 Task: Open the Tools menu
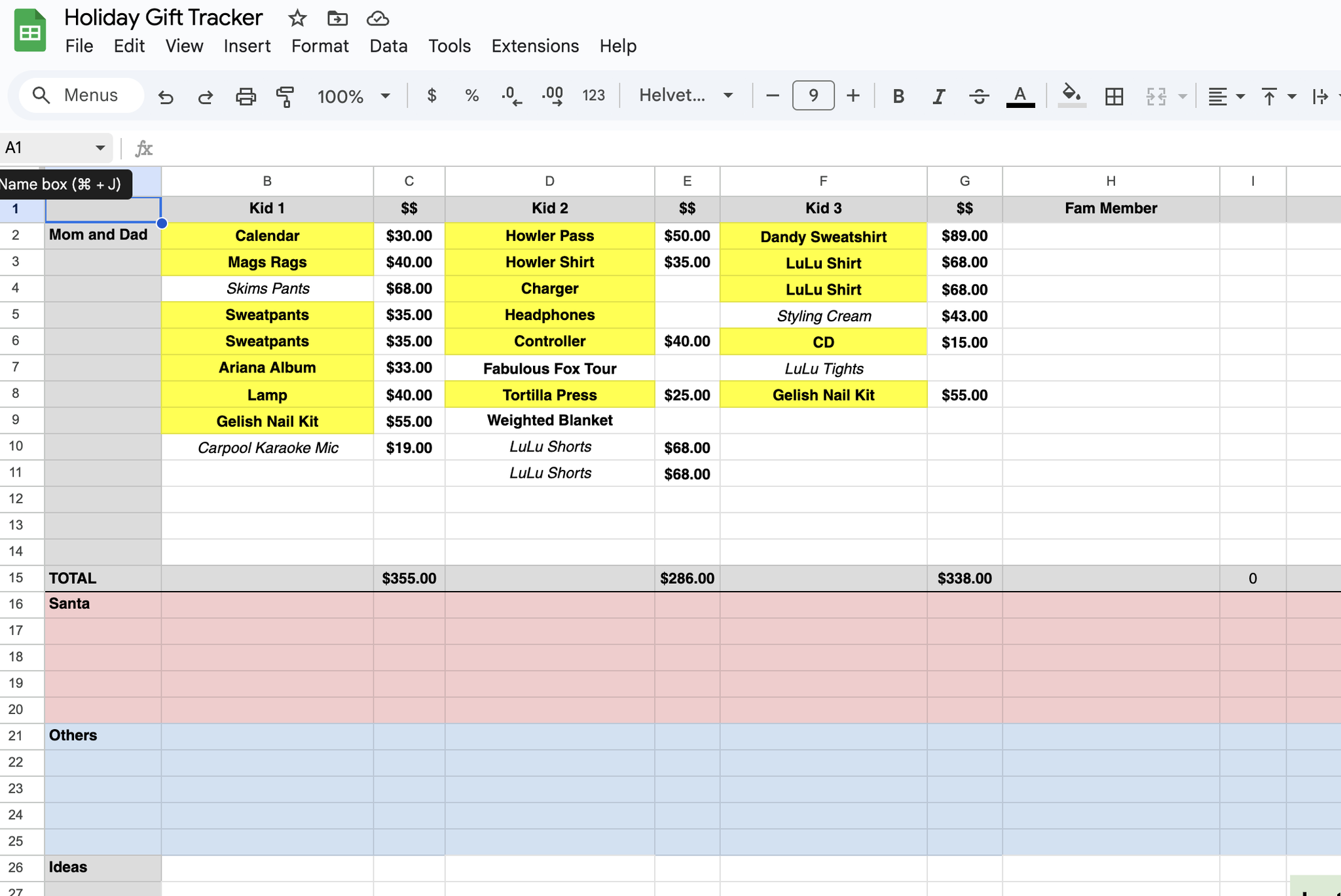[x=449, y=46]
